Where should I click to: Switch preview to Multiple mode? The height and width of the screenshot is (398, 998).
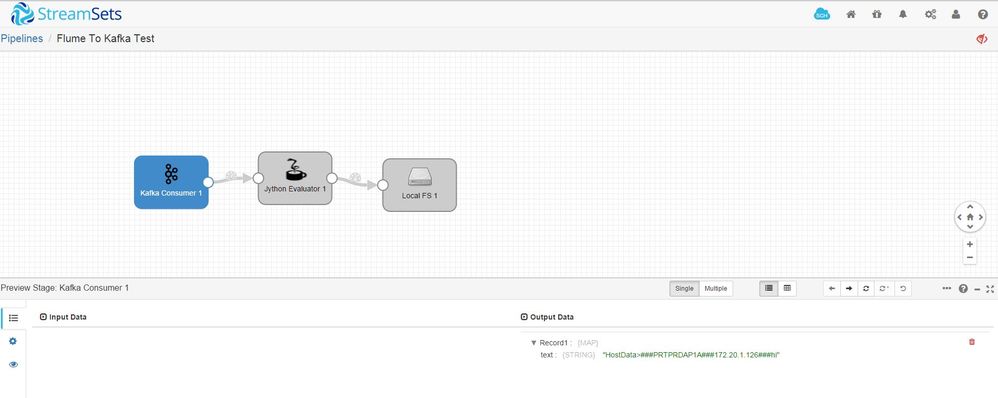(x=716, y=288)
